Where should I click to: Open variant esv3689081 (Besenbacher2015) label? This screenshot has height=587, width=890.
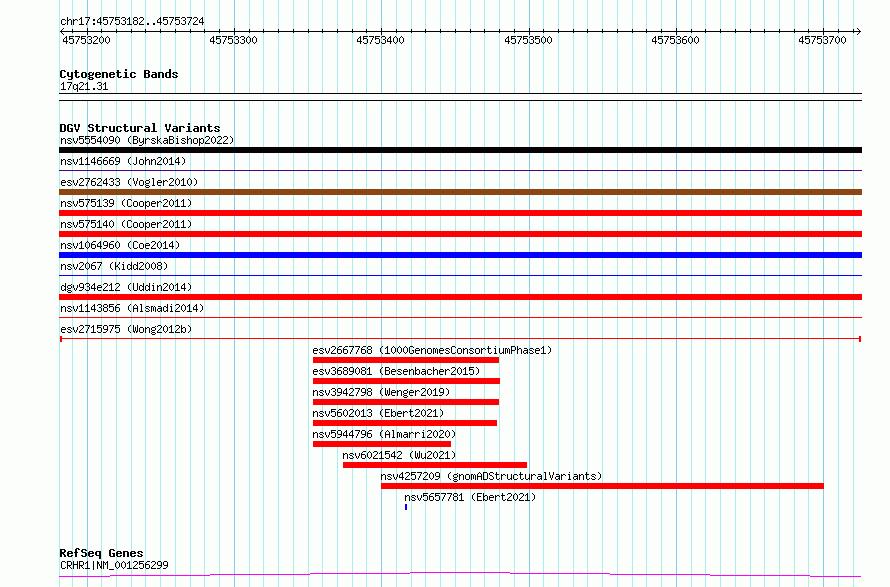396,371
